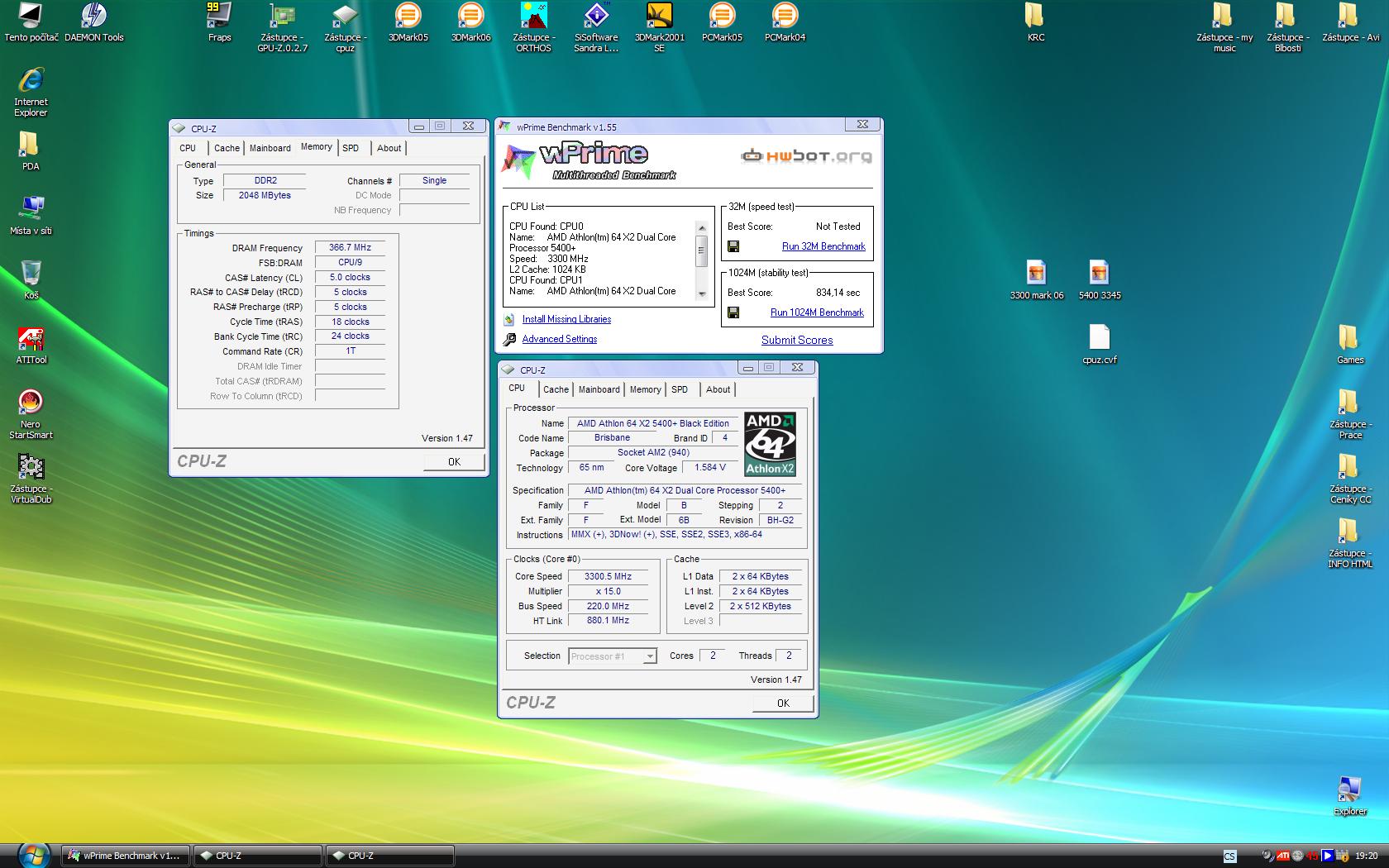The image size is (1389, 868).
Task: Click the Core Speed value 3300.5 MHz
Action: click(x=608, y=576)
